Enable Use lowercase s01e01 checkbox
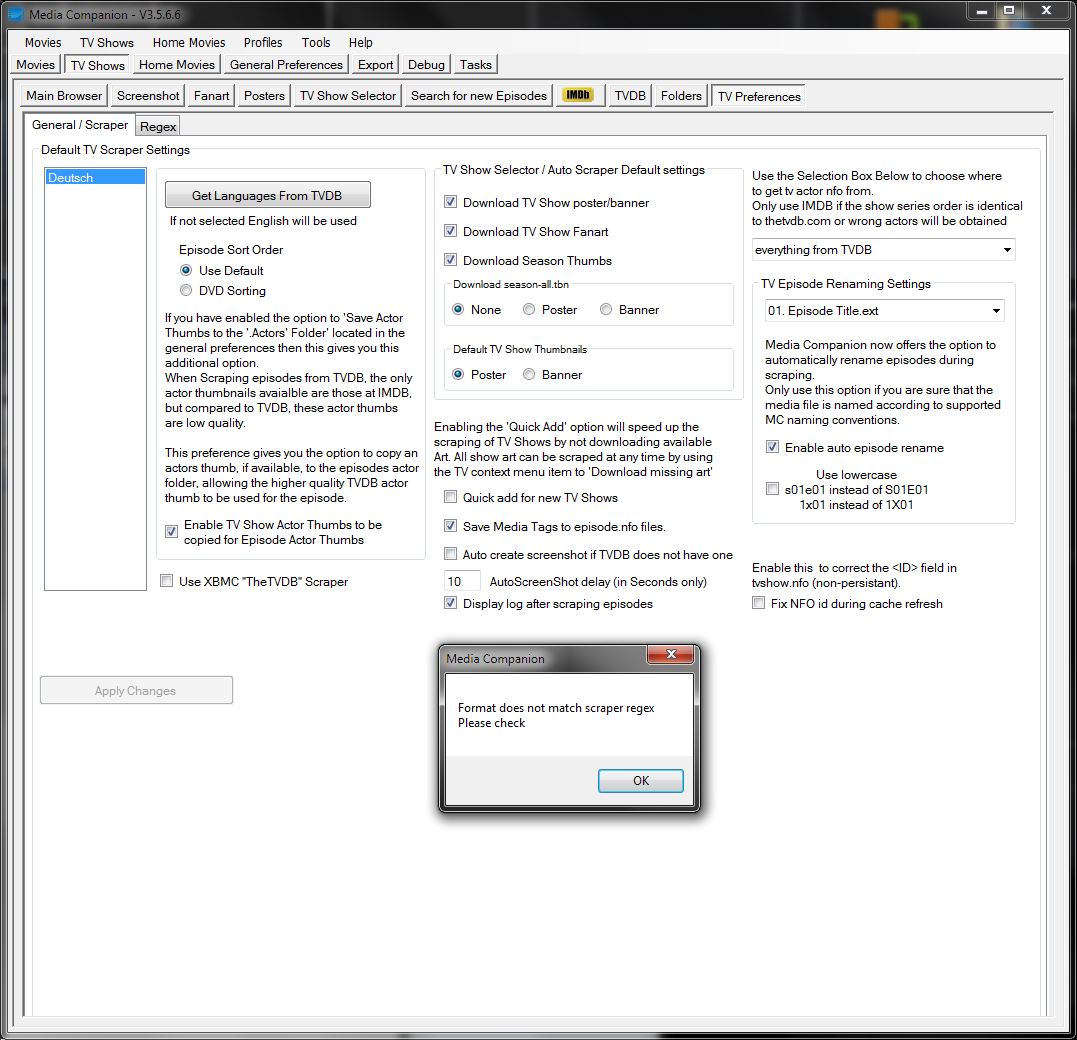 pyautogui.click(x=772, y=489)
